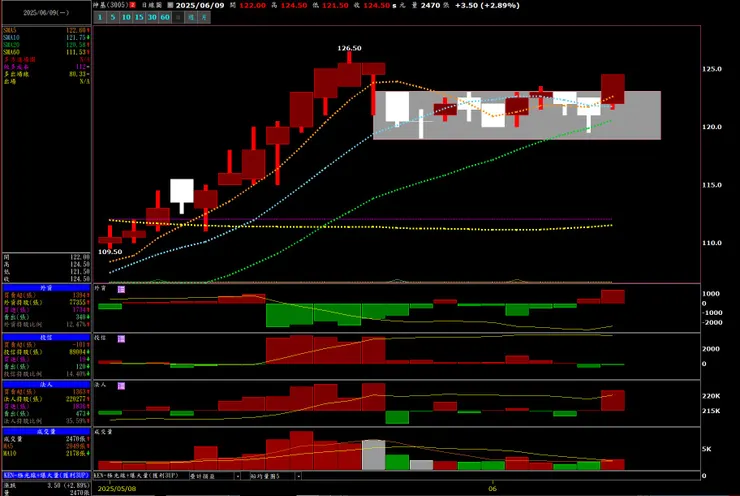Click the 125.0 price axis label
This screenshot has width=740, height=496.
click(x=712, y=69)
